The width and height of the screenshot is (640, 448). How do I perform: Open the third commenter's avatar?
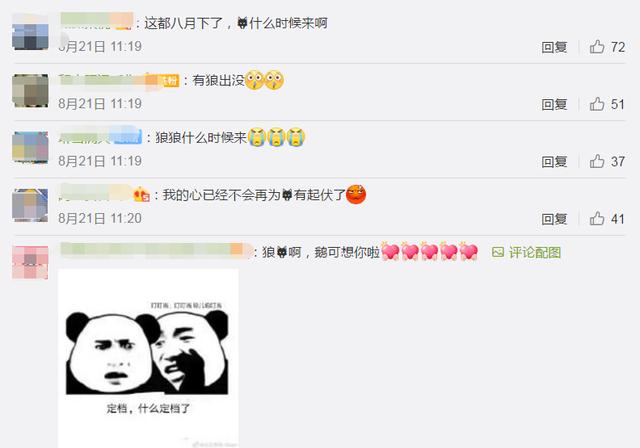click(x=30, y=147)
